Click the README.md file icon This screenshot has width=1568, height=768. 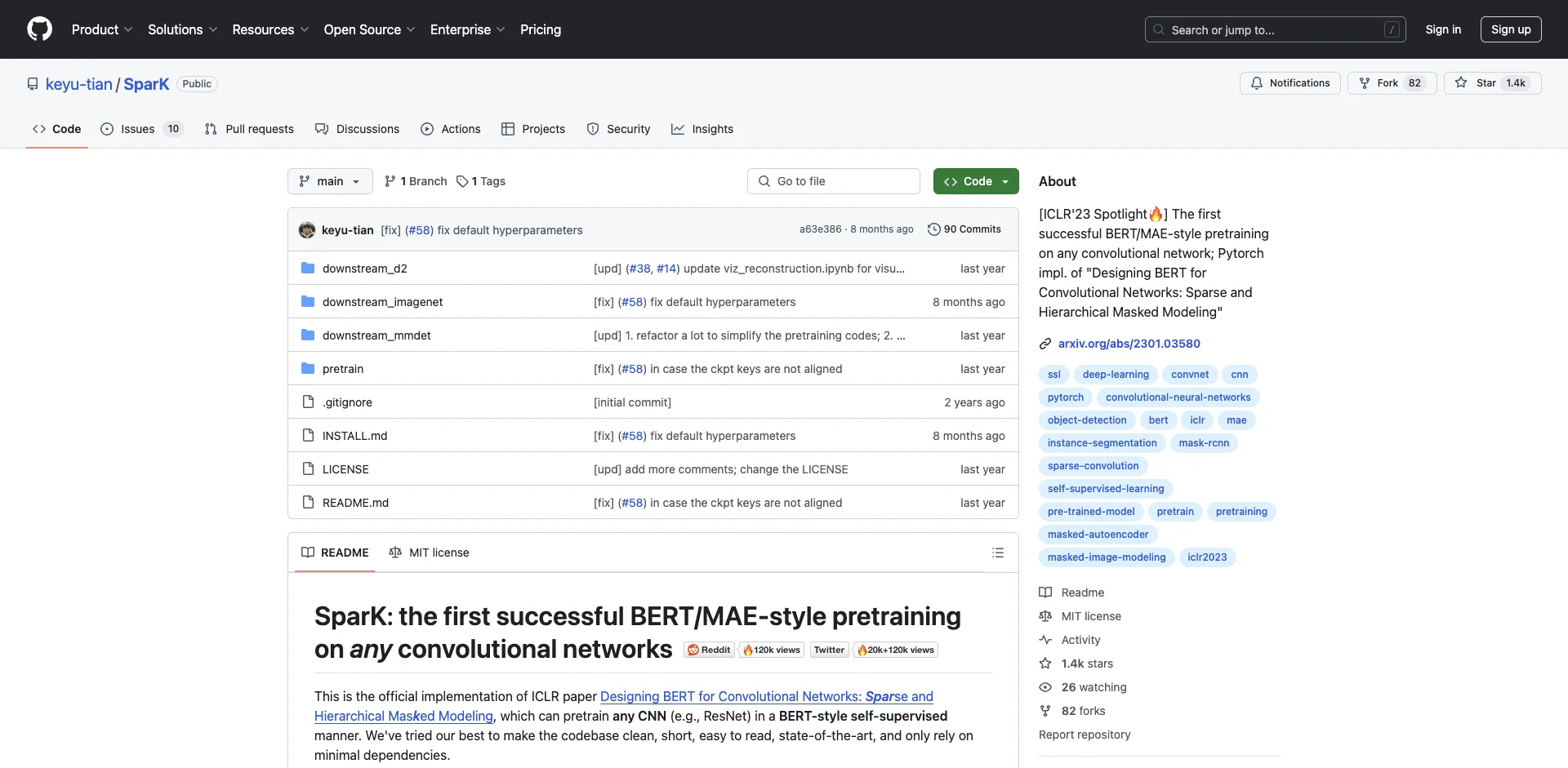coord(308,502)
